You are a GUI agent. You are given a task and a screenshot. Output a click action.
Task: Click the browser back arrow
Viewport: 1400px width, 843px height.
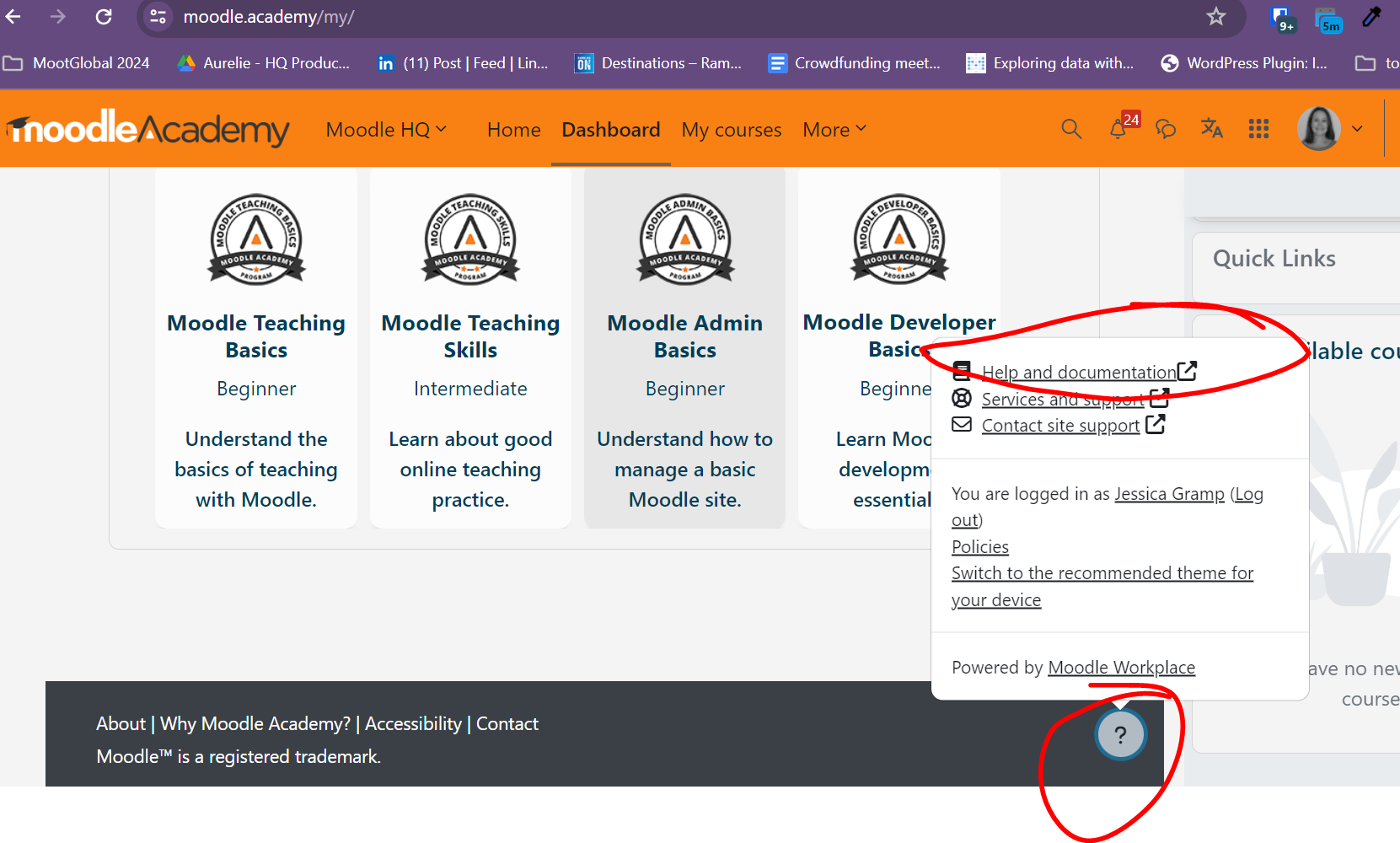pyautogui.click(x=13, y=16)
